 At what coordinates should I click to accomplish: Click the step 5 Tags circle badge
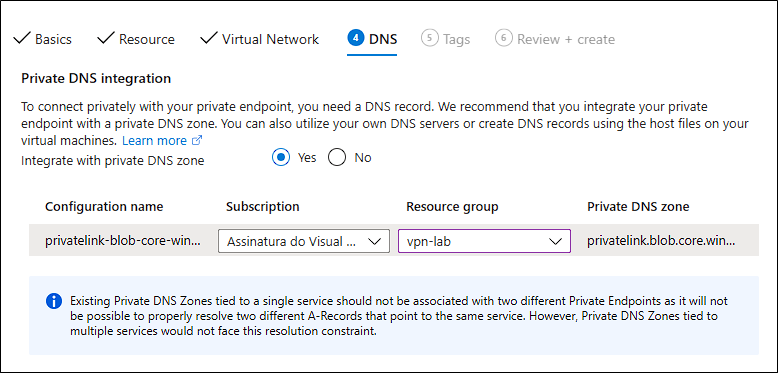point(430,38)
